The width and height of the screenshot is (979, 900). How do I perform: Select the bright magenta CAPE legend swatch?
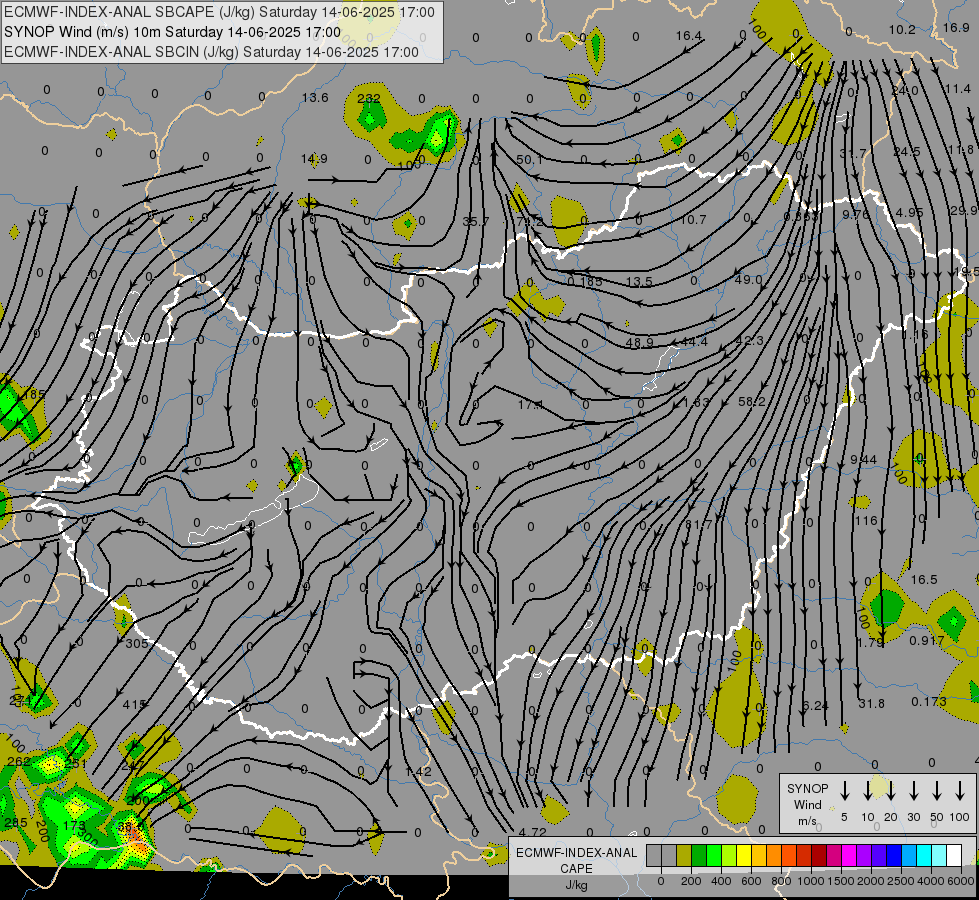pyautogui.click(x=849, y=856)
